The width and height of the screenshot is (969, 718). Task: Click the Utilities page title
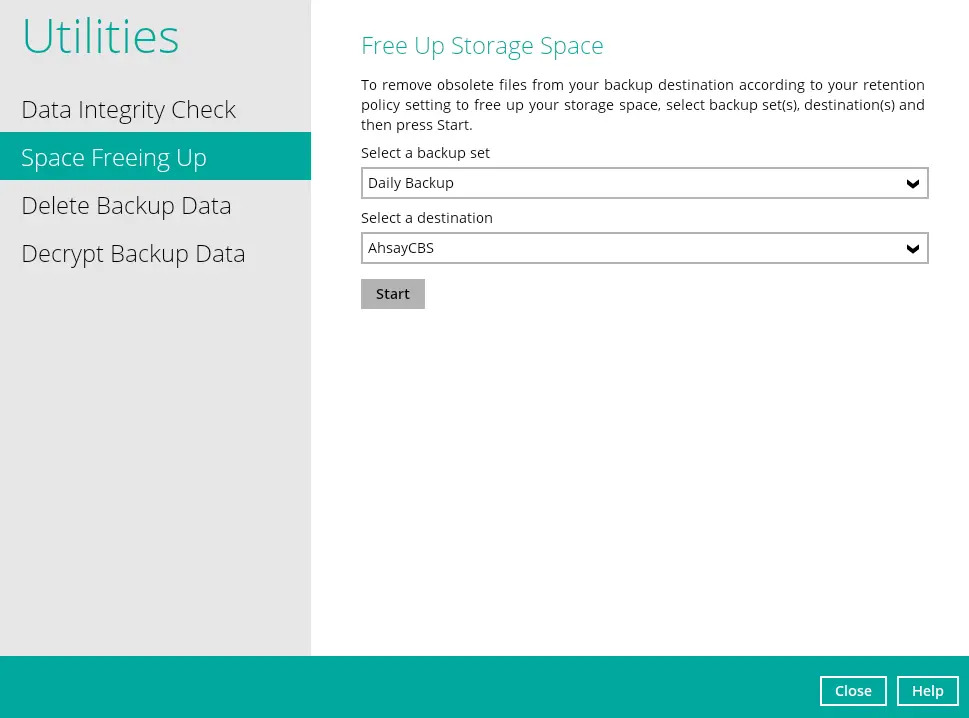point(100,37)
